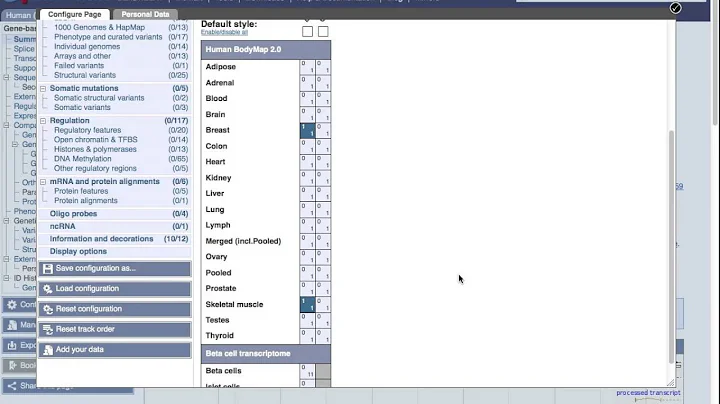Click the Kidney track label
Image resolution: width=720 pixels, height=404 pixels.
pyautogui.click(x=218, y=178)
